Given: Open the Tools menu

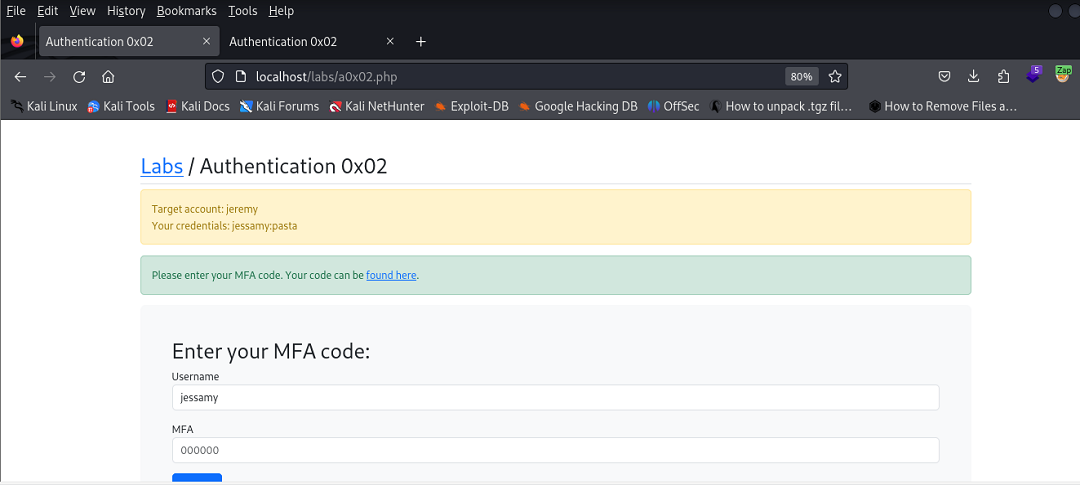Looking at the screenshot, I should pyautogui.click(x=242, y=11).
